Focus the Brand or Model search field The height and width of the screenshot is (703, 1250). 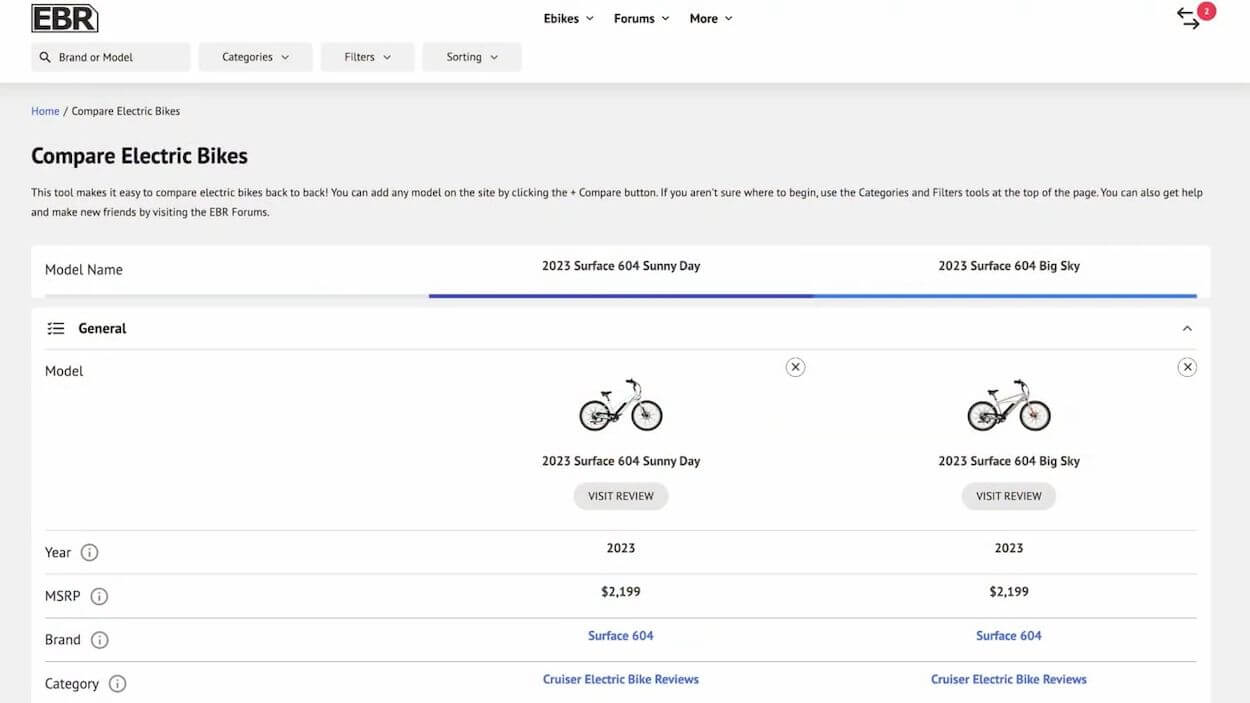pos(111,57)
